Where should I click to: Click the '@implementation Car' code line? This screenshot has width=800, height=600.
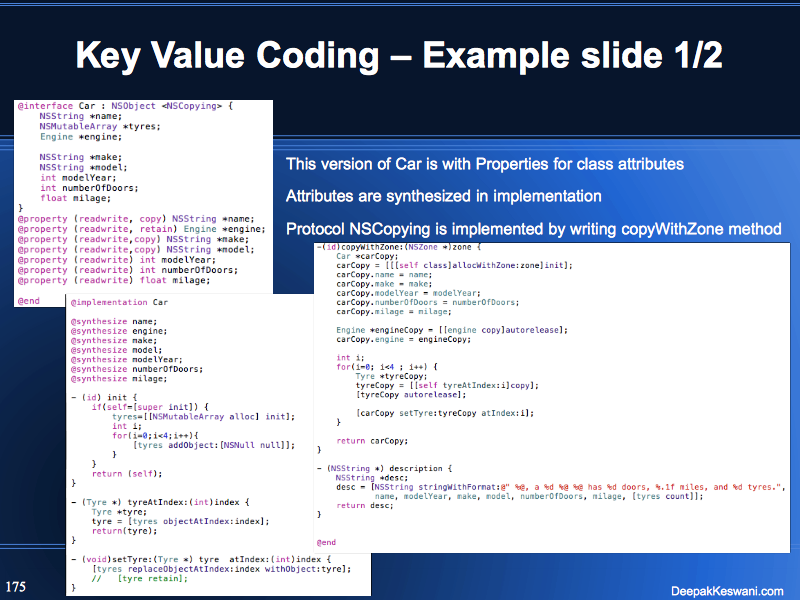click(119, 301)
